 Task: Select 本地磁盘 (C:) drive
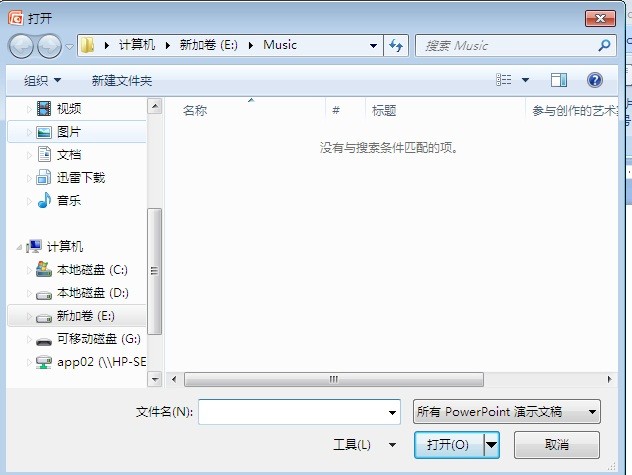pos(92,269)
